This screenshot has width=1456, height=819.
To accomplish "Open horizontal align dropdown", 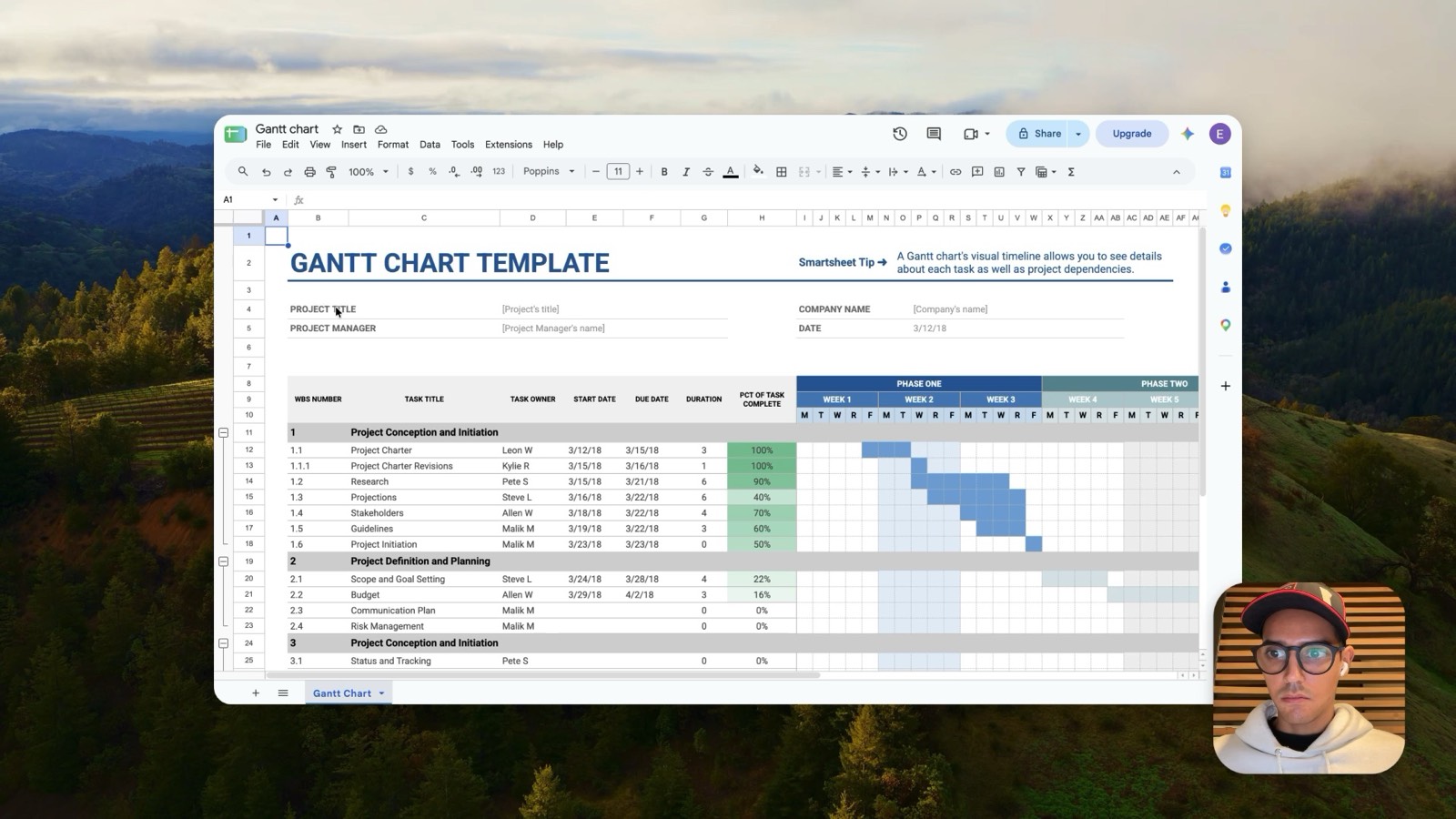I will (842, 171).
